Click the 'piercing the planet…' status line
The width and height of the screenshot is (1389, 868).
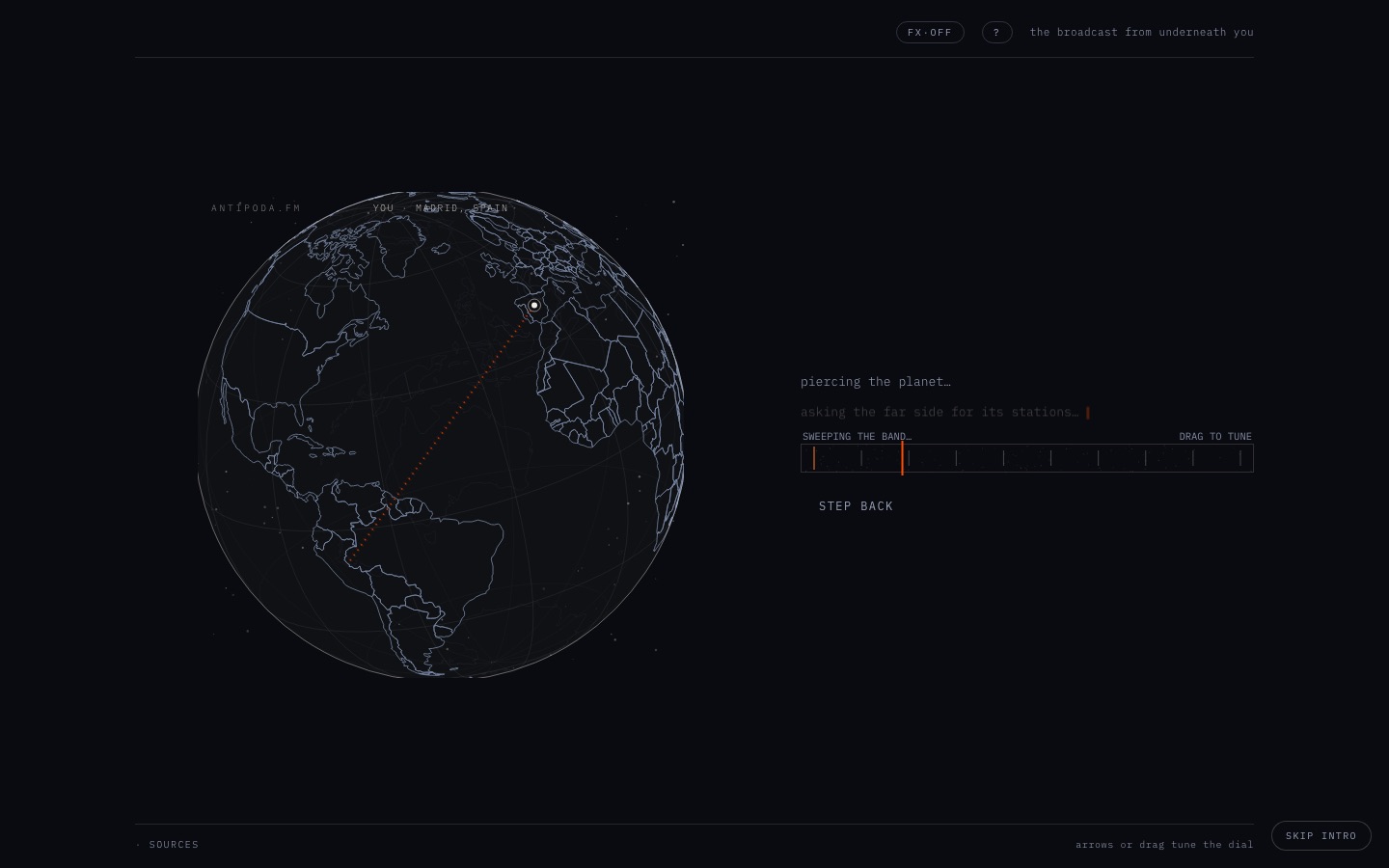tap(876, 382)
